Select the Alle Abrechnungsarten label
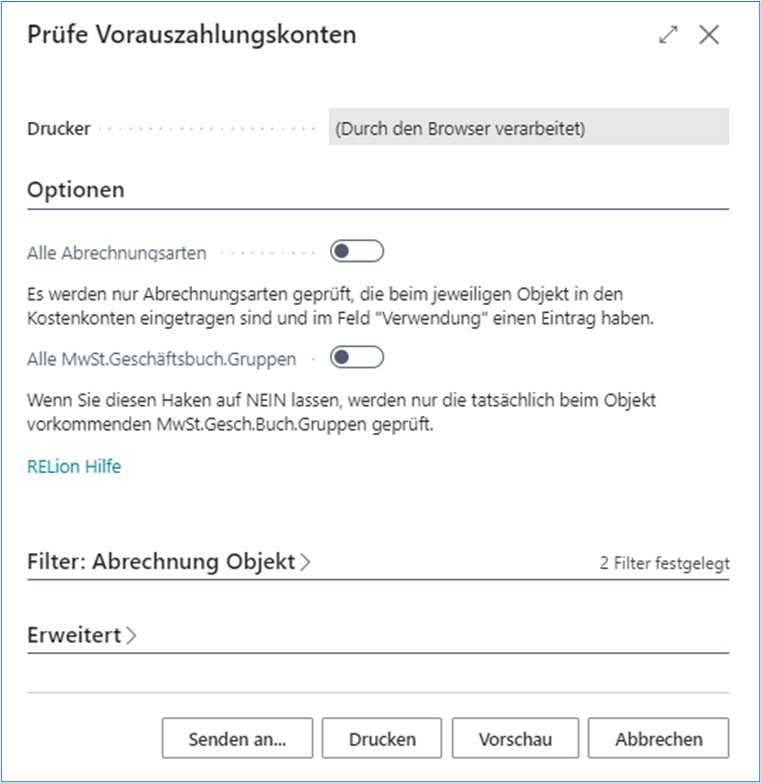 tap(117, 253)
